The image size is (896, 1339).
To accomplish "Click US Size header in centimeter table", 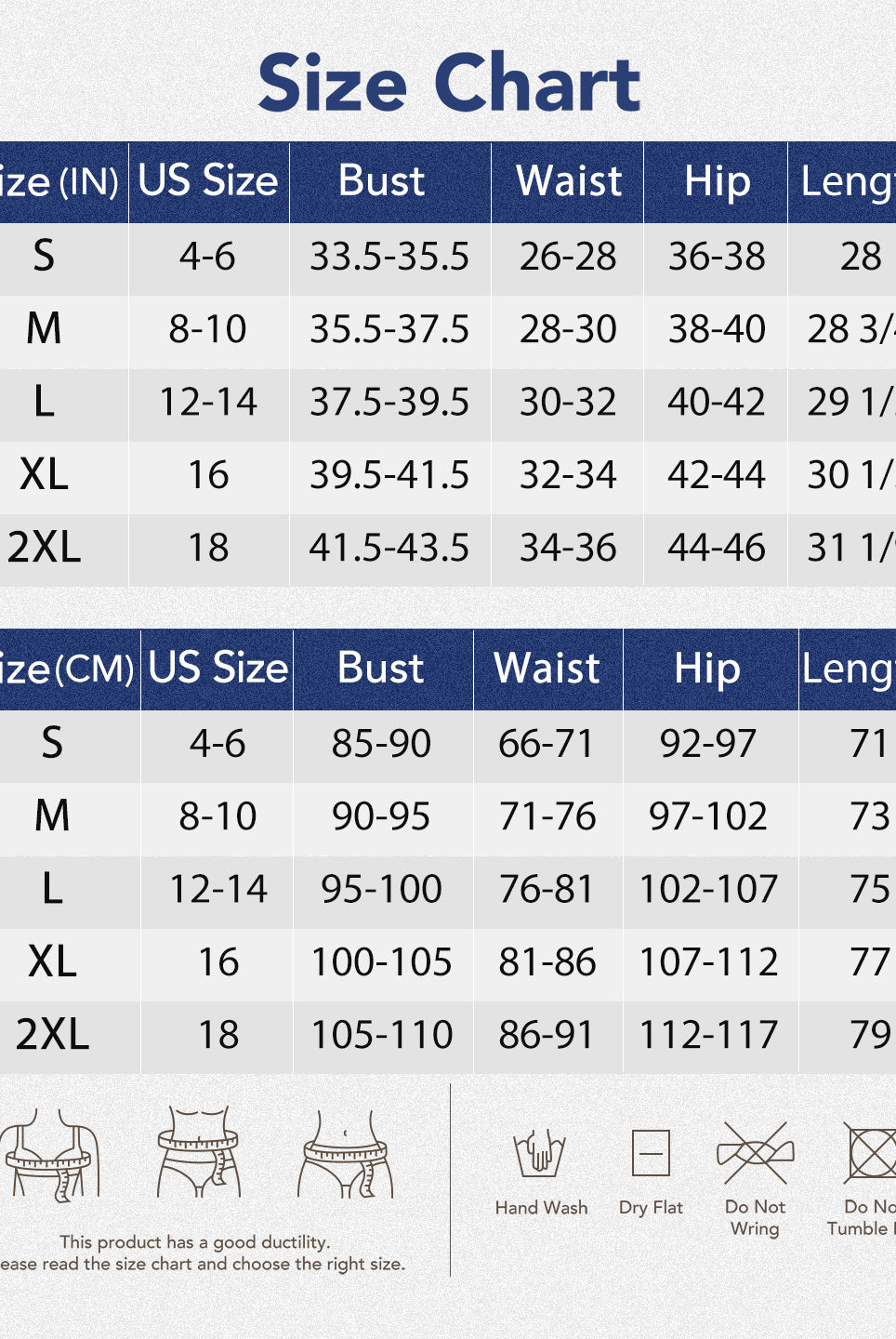I will tap(218, 669).
